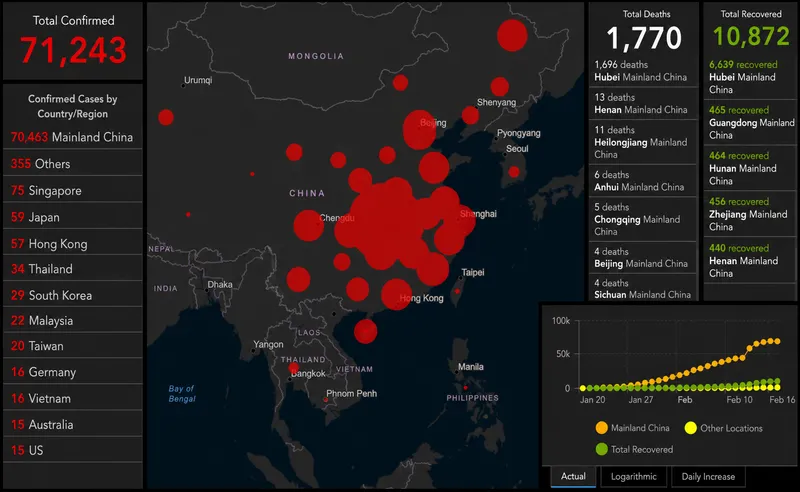Image resolution: width=800 pixels, height=492 pixels.
Task: Click the Feb 16 chart axis label
Action: [x=782, y=400]
